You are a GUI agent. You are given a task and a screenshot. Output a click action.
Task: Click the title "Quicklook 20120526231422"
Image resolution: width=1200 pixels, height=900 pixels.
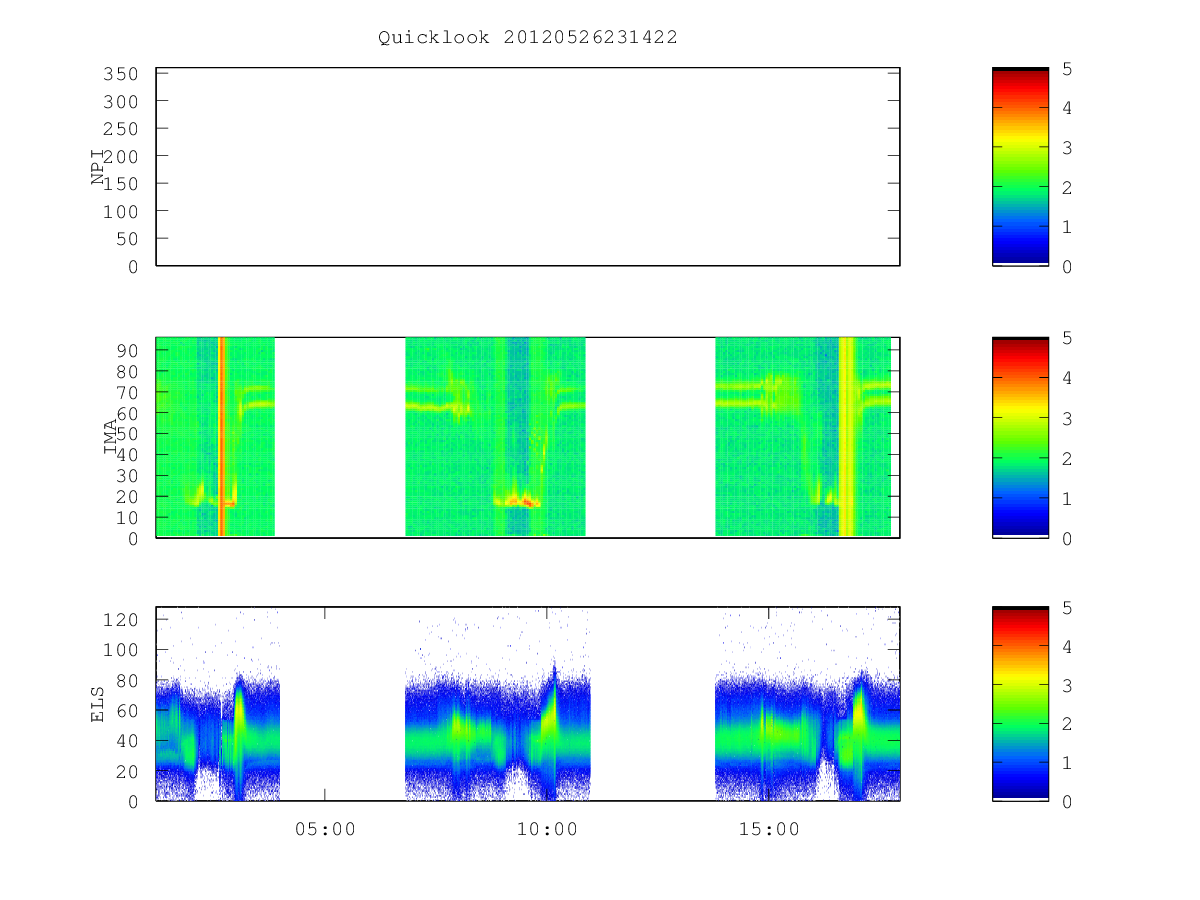[x=528, y=38]
